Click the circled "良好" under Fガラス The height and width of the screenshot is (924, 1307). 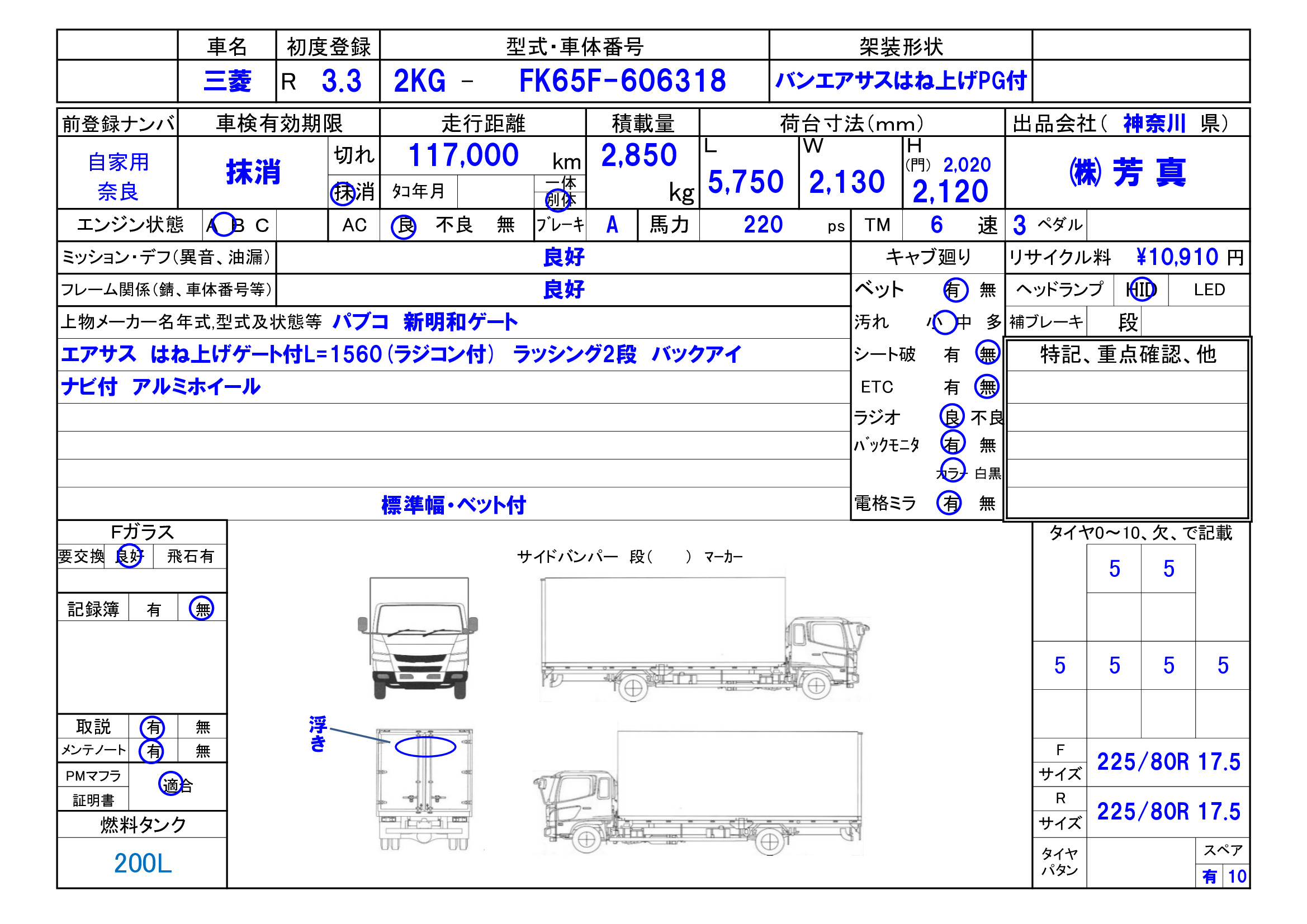(x=129, y=556)
